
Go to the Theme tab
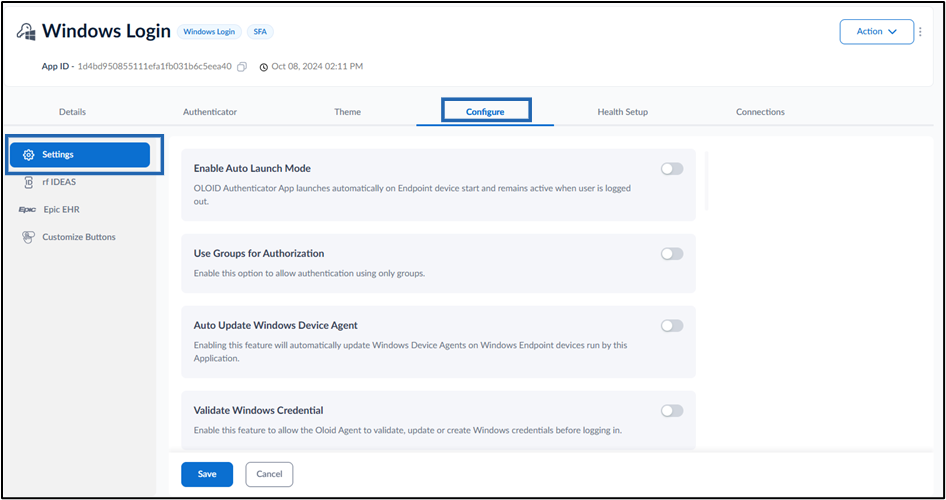[348, 112]
